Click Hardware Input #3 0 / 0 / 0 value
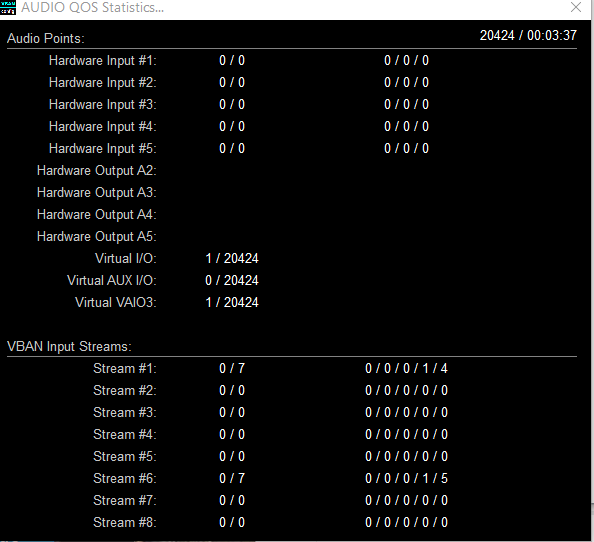 (x=406, y=105)
